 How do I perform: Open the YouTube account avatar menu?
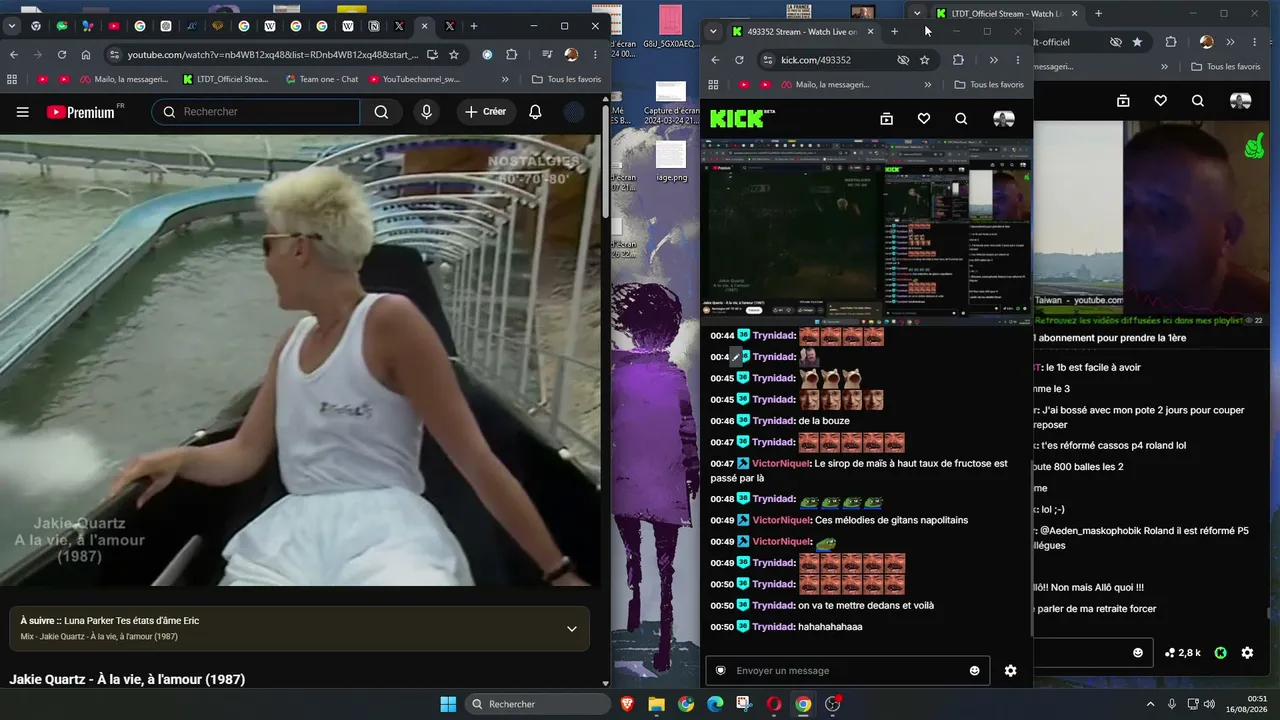point(574,112)
